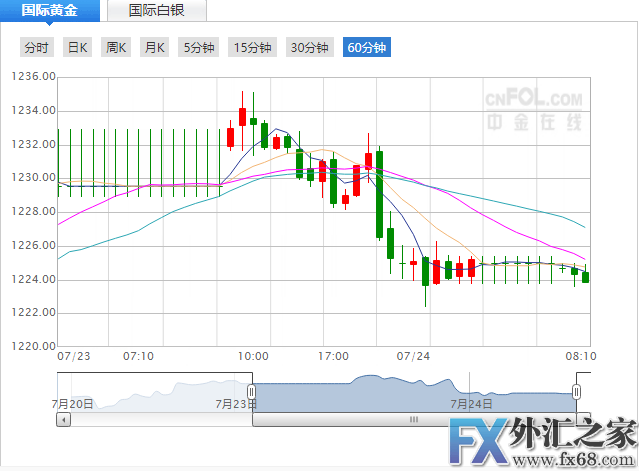The image size is (639, 471).
Task: Click the 07:10 time axis label
Action: (139, 357)
